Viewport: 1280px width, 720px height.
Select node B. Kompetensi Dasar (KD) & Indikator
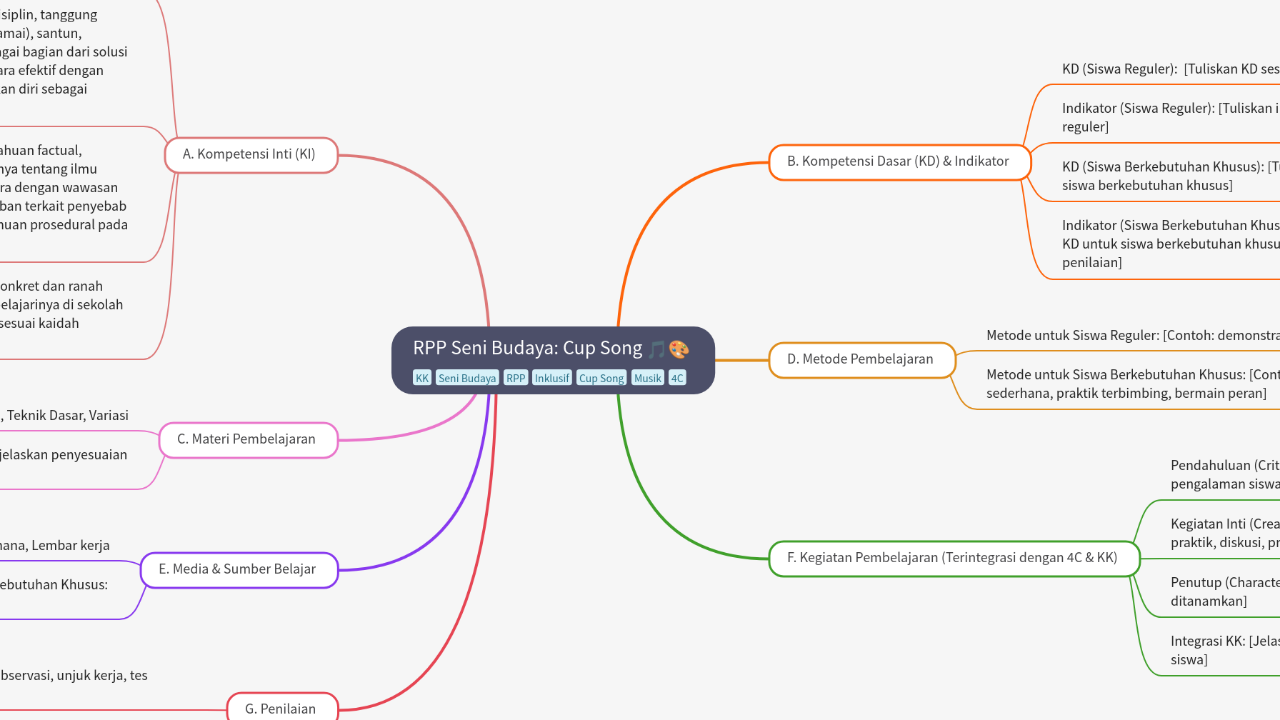(x=900, y=162)
